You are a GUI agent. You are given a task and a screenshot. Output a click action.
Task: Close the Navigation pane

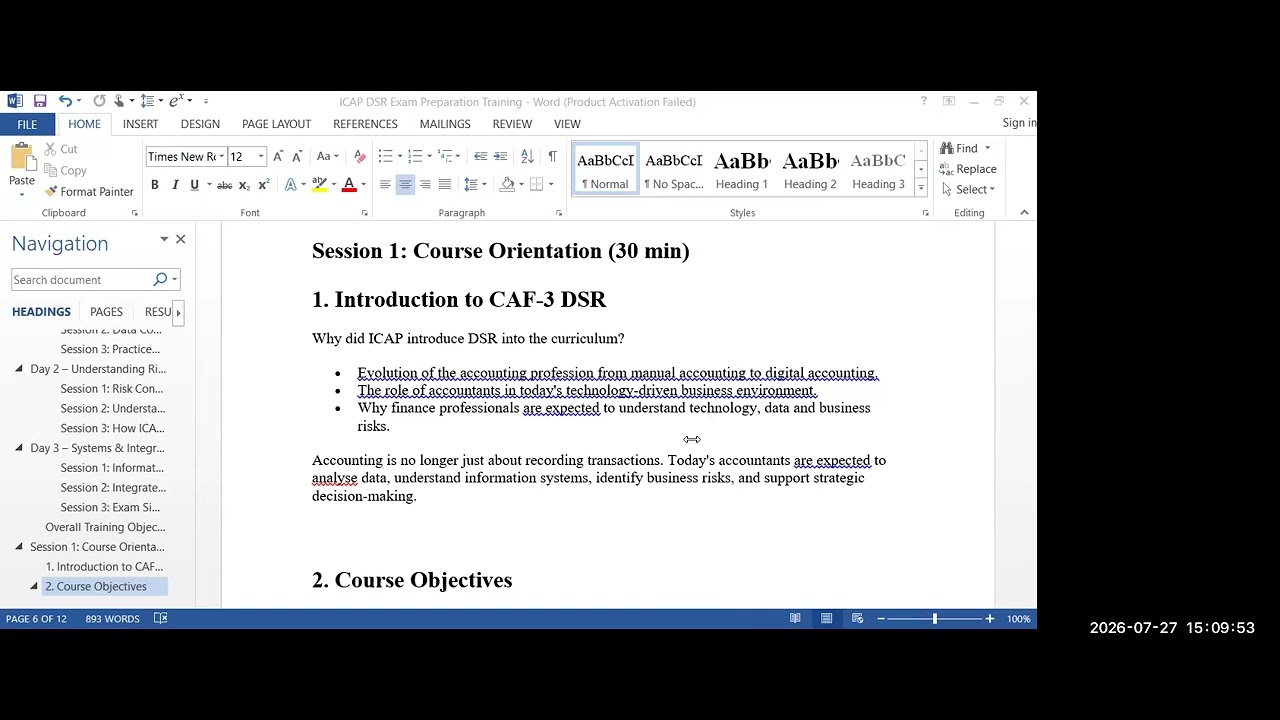tap(180, 239)
